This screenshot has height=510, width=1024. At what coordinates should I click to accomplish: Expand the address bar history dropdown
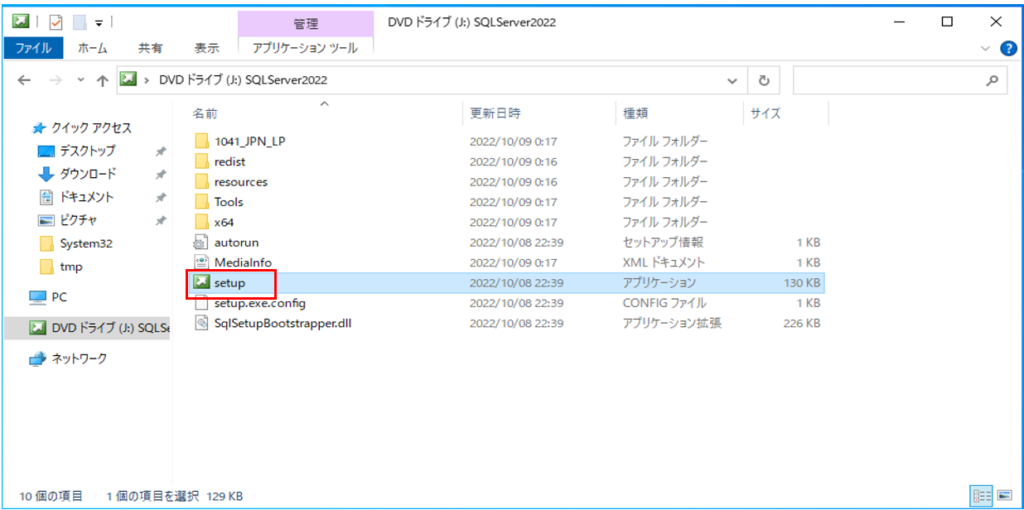click(x=733, y=80)
